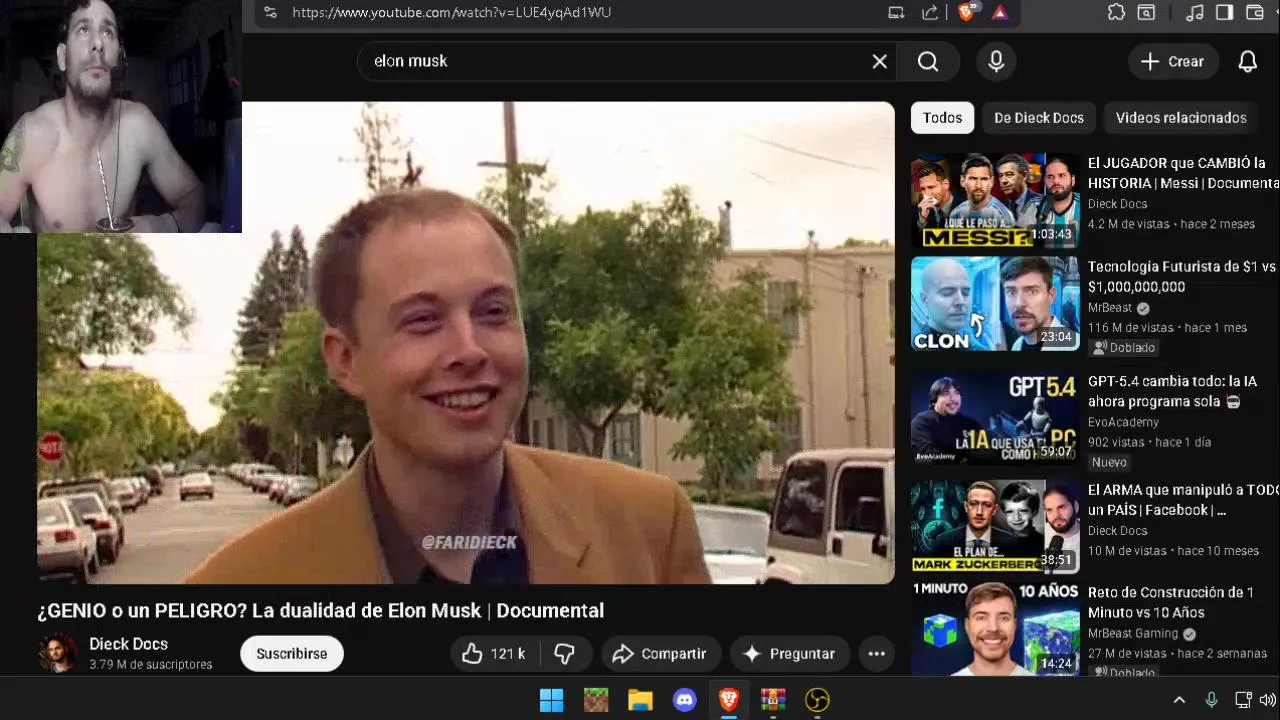Expand hidden system tray icons chevron

pyautogui.click(x=1179, y=700)
